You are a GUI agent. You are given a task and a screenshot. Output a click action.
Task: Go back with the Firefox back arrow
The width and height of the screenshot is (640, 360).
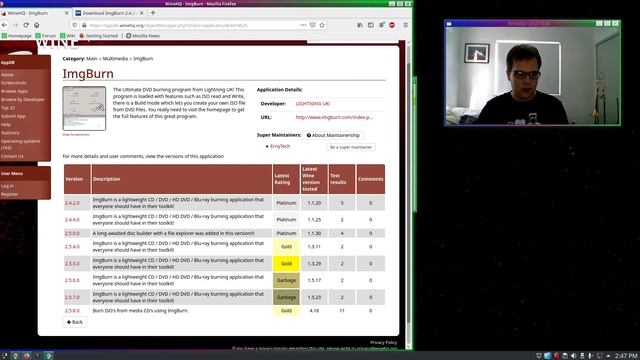pyautogui.click(x=5, y=25)
